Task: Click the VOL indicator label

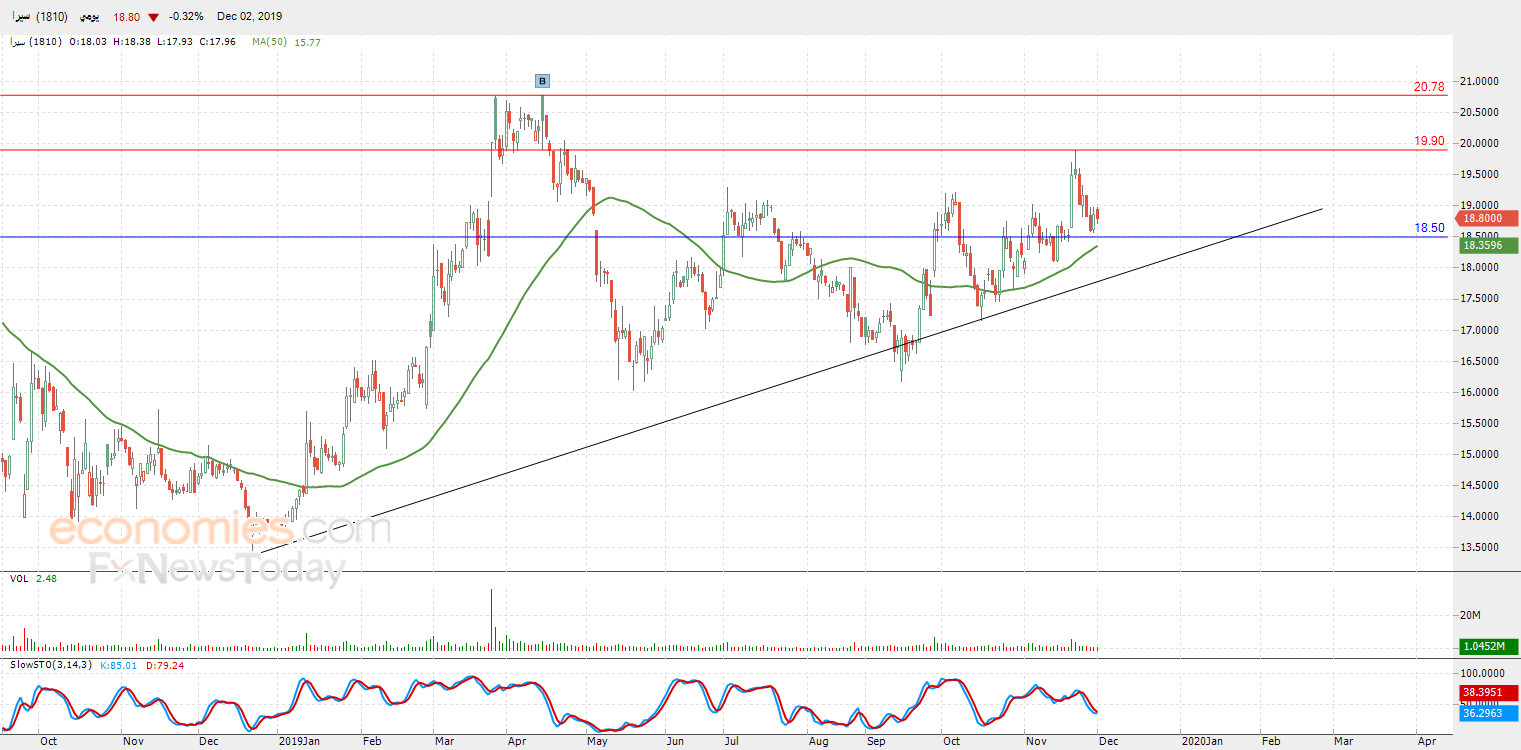Action: click(x=18, y=578)
